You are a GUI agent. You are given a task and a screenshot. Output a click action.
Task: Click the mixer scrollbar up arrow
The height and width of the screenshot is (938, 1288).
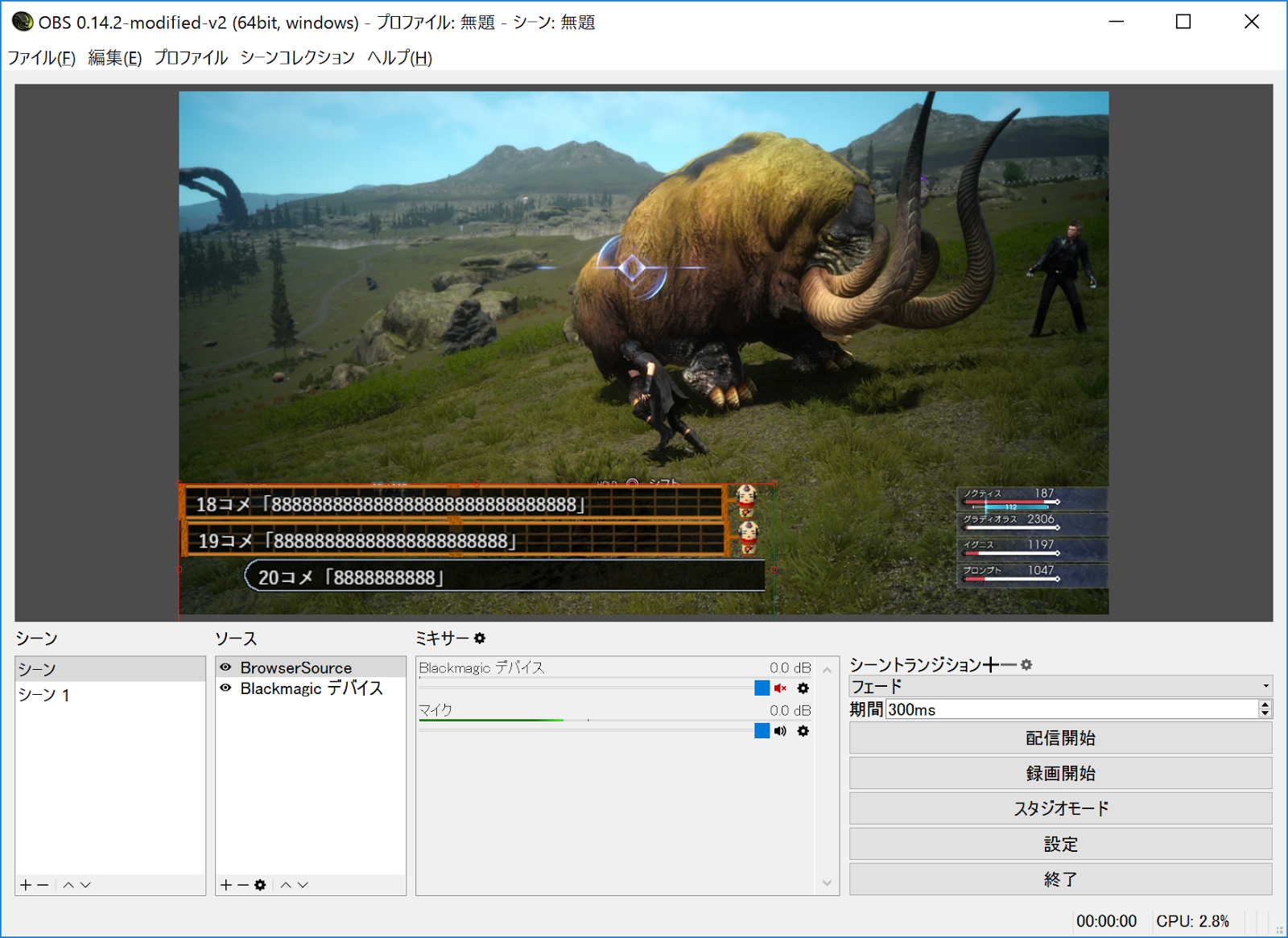click(x=827, y=670)
